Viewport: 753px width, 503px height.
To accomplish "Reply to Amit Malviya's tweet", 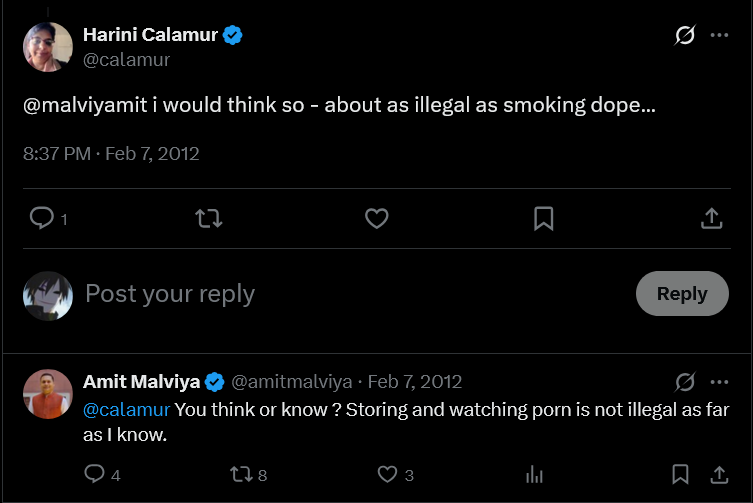I will [x=95, y=474].
